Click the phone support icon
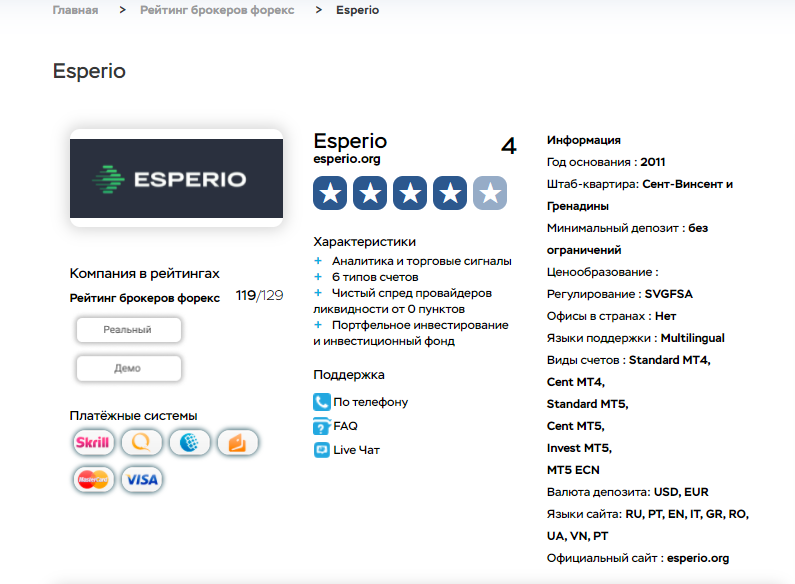 click(321, 402)
